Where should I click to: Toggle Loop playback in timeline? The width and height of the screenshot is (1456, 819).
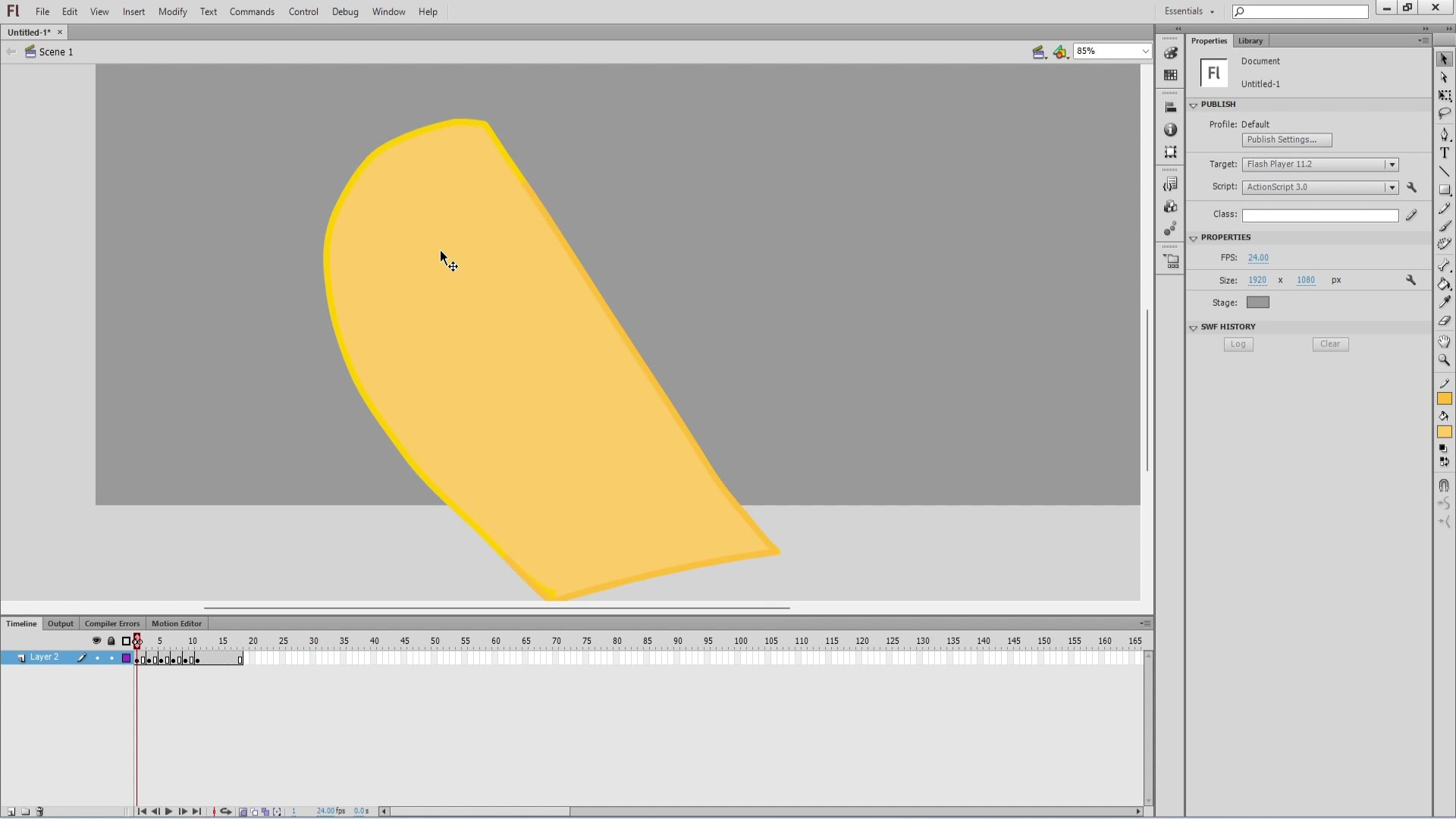[x=225, y=811]
